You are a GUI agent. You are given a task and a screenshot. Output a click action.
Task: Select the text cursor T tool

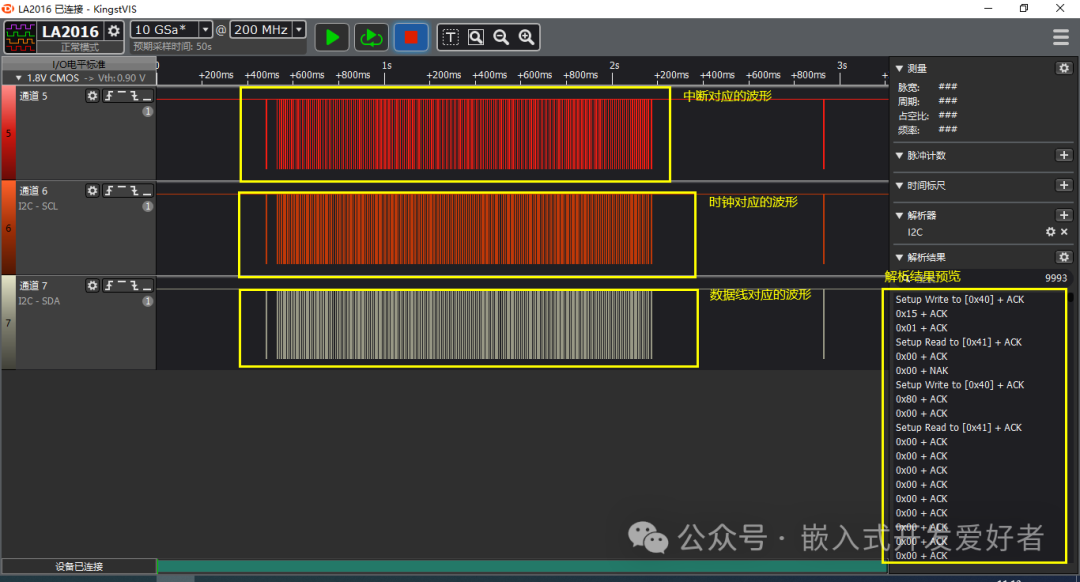[450, 37]
